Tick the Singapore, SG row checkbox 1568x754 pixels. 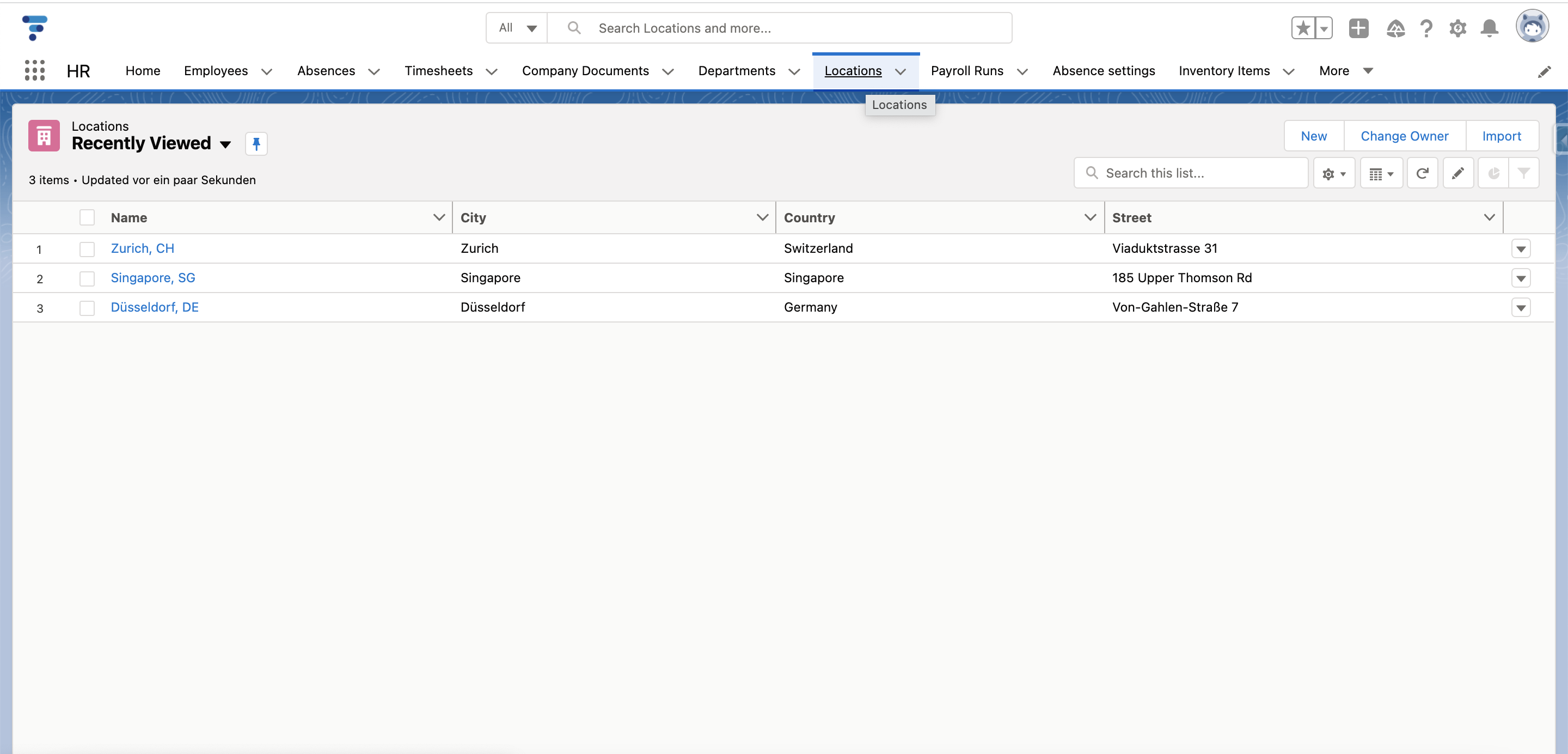87,278
